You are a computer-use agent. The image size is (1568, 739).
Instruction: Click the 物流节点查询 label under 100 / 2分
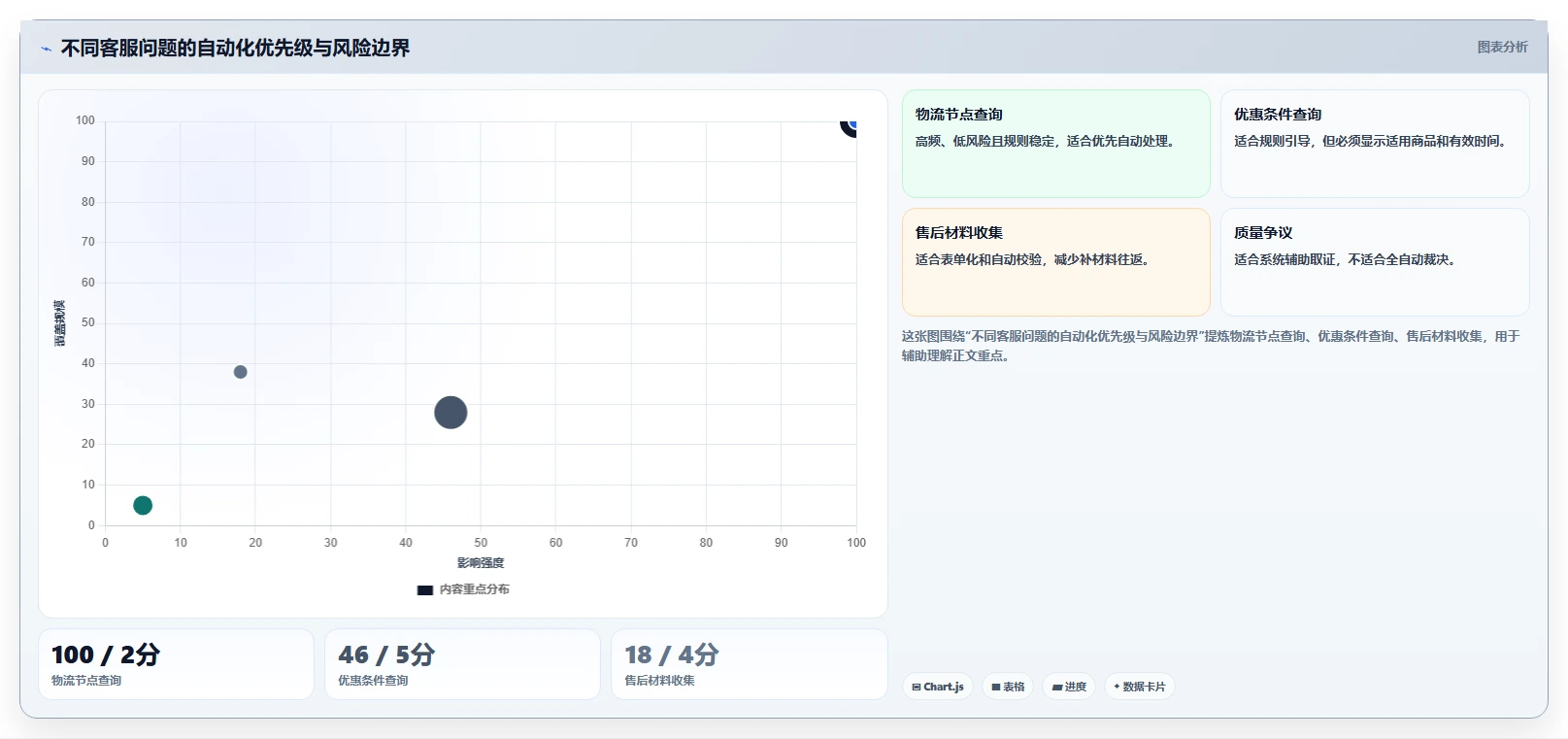pyautogui.click(x=86, y=681)
